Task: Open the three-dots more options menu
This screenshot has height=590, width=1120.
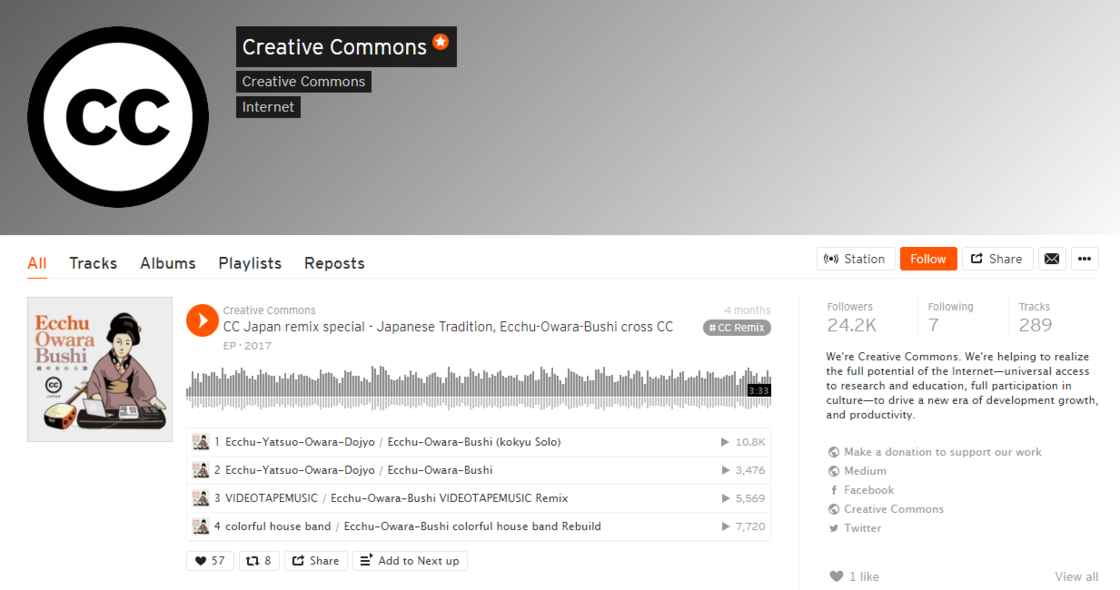Action: click(1084, 259)
